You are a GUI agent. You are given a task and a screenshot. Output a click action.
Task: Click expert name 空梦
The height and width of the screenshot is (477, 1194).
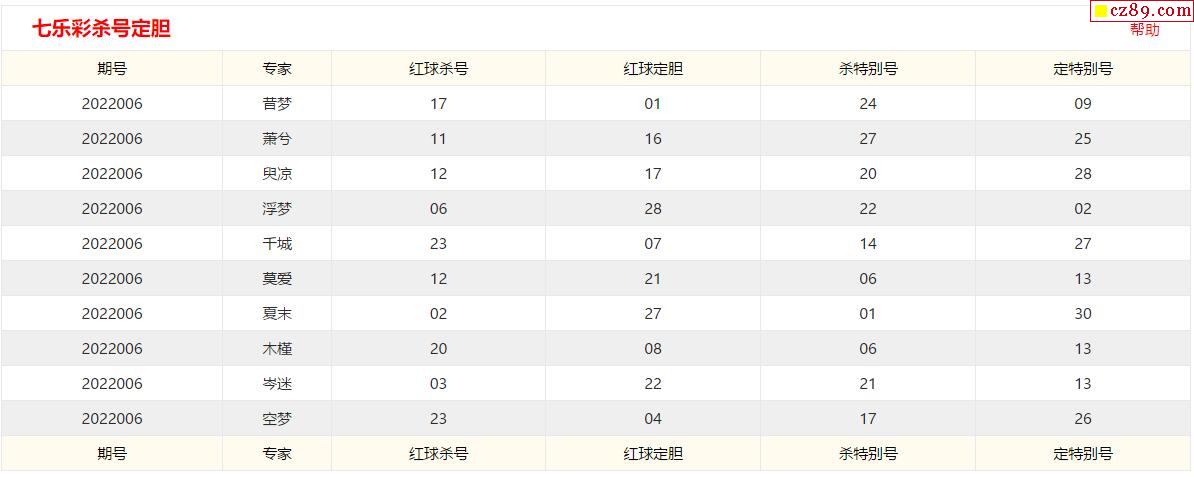point(277,419)
